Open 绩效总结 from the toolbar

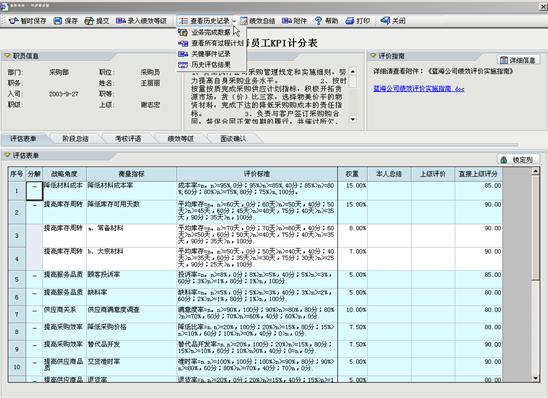258,21
